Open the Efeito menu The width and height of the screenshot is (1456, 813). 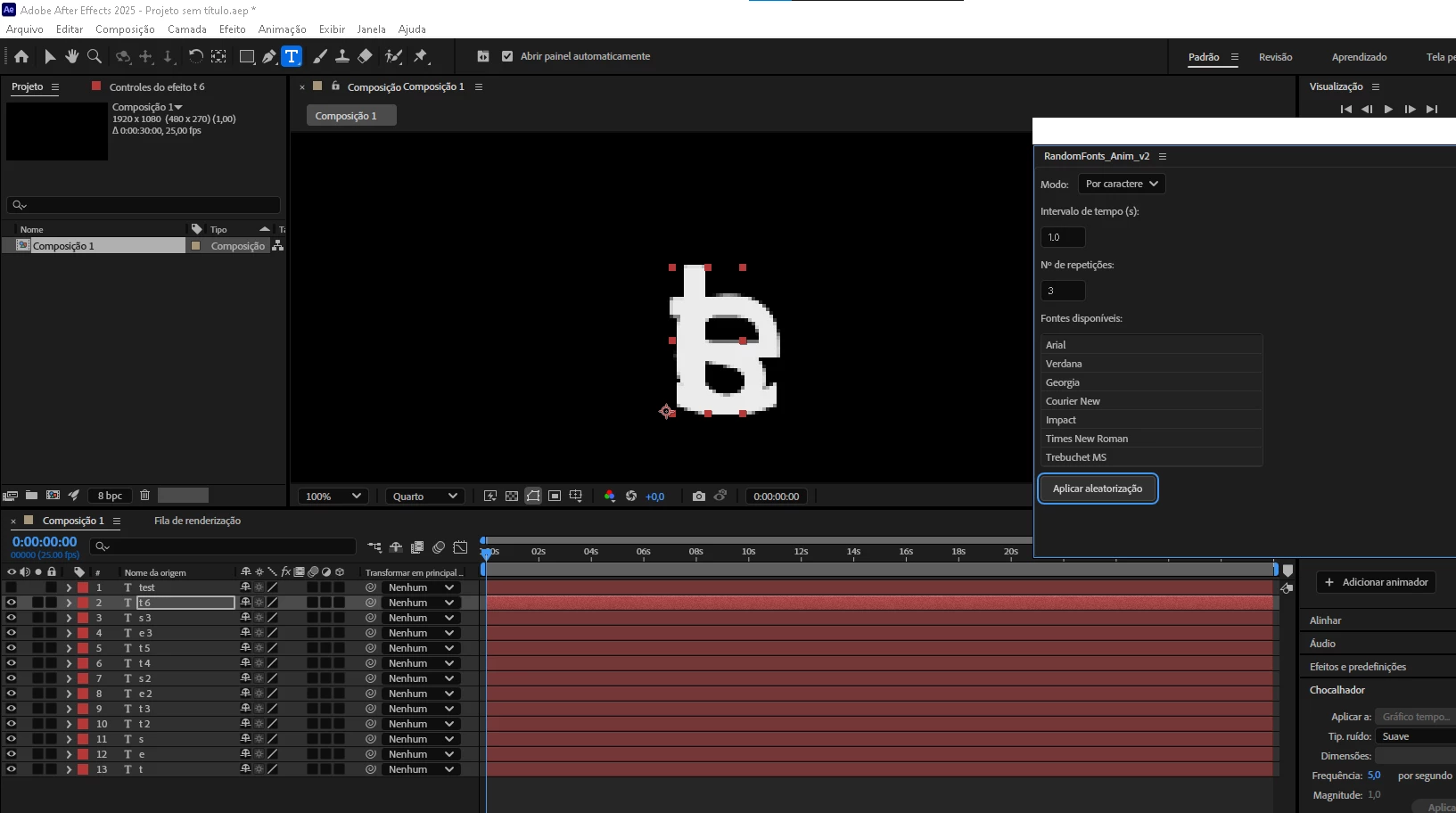coord(233,29)
